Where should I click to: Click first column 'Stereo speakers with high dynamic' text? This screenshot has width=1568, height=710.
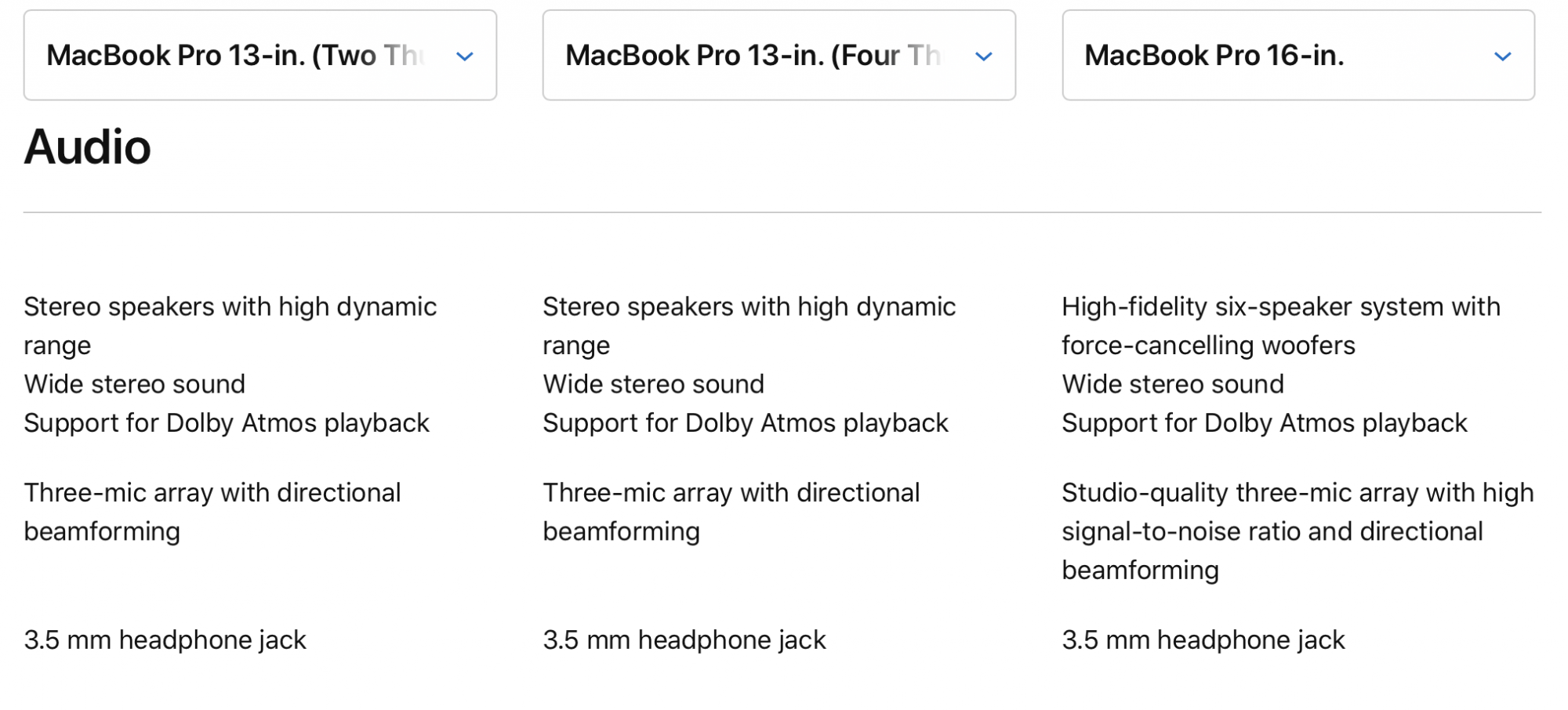pos(230,306)
